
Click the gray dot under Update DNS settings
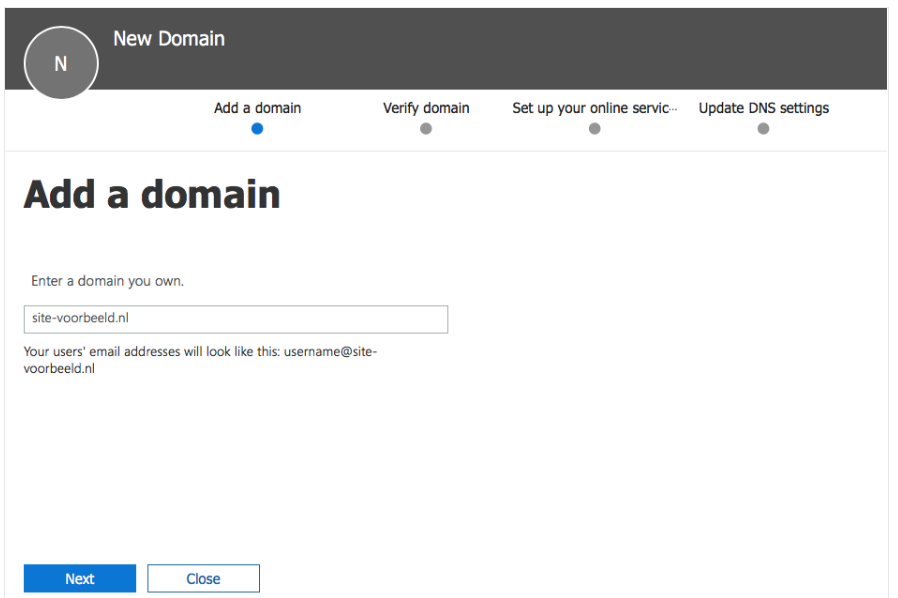point(763,128)
